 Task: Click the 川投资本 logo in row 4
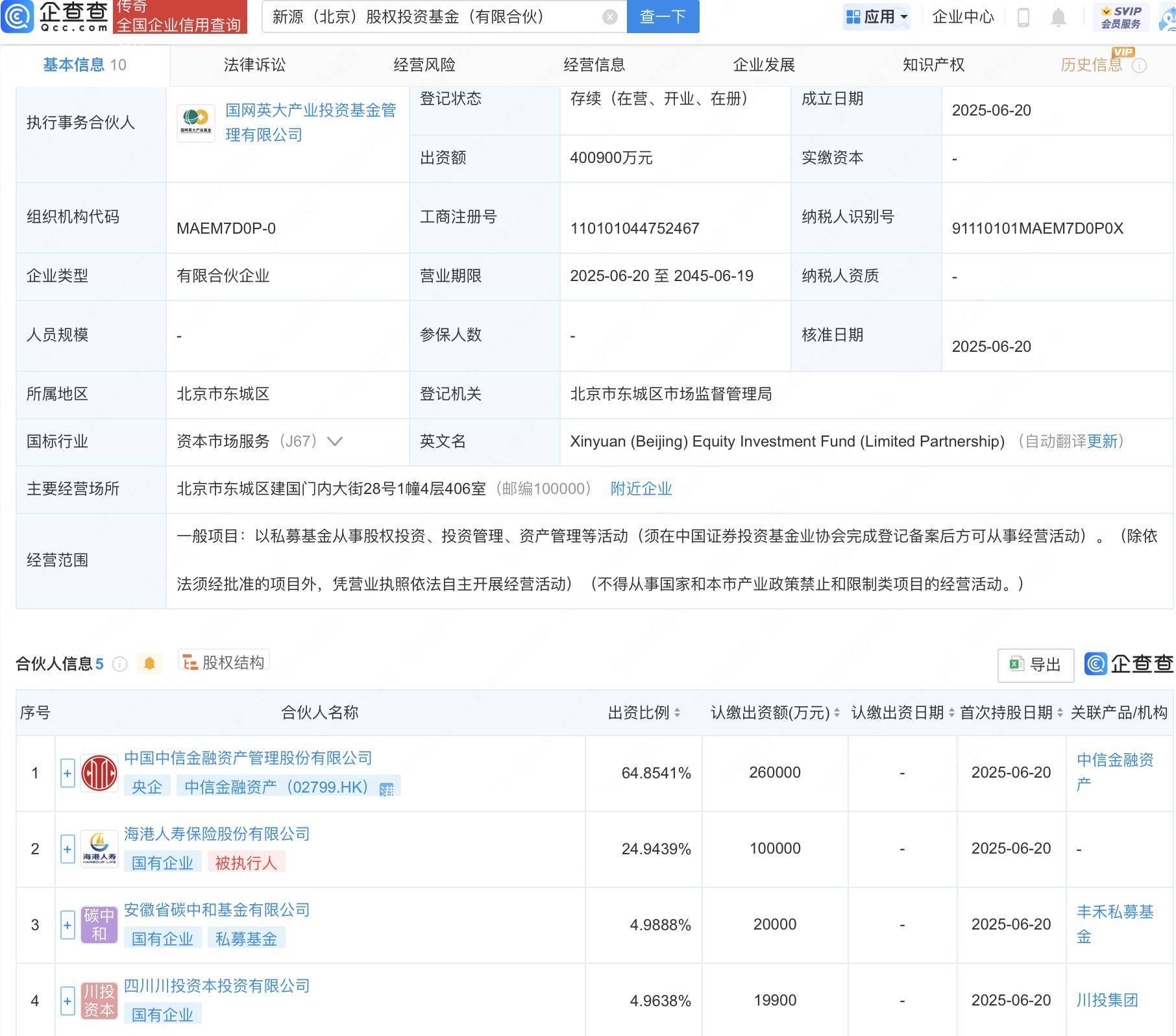99,1001
